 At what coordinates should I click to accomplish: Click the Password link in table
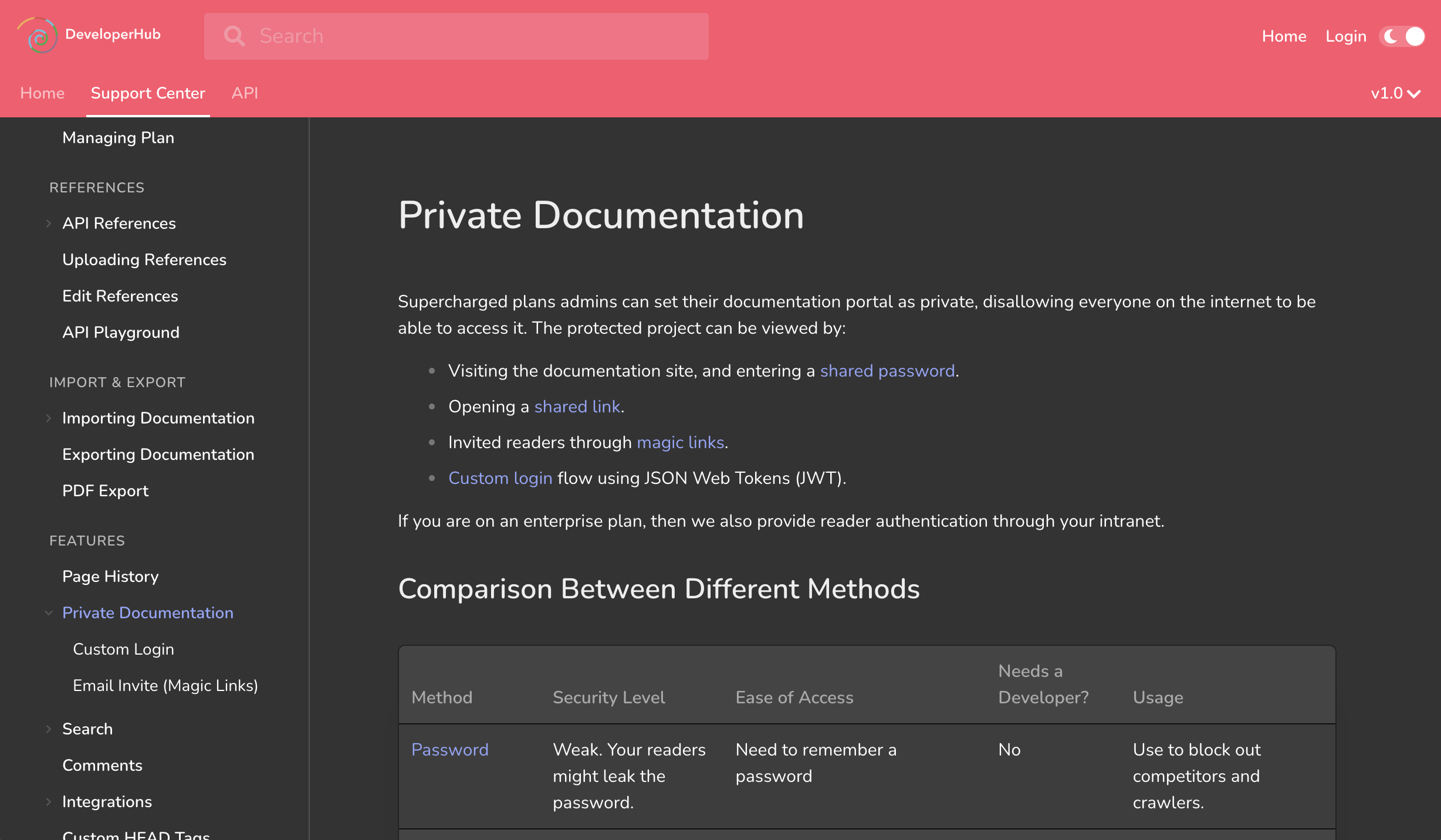point(449,750)
